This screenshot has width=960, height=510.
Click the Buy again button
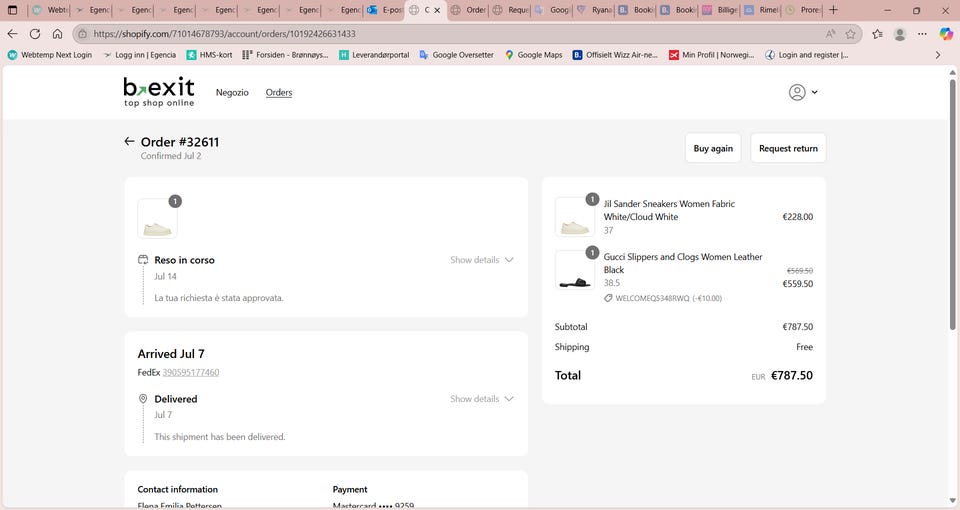(713, 148)
